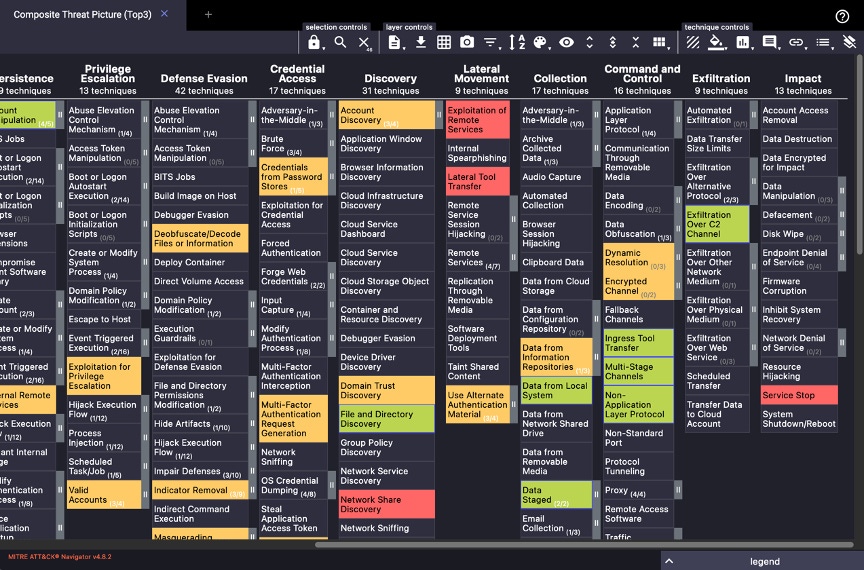864x570 pixels.
Task: Toggle technique enabled state hatched icon
Action: (x=693, y=42)
